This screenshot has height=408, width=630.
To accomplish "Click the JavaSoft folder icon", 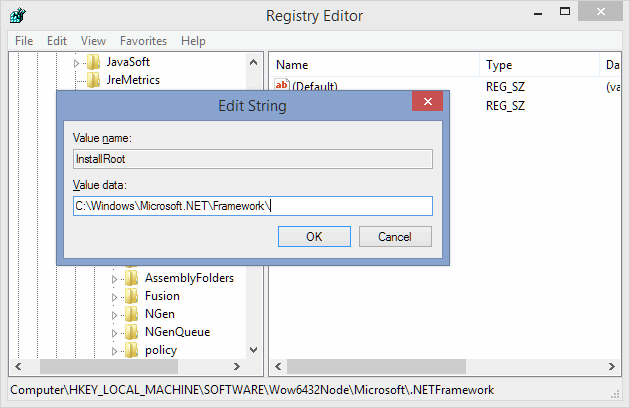I will click(93, 62).
